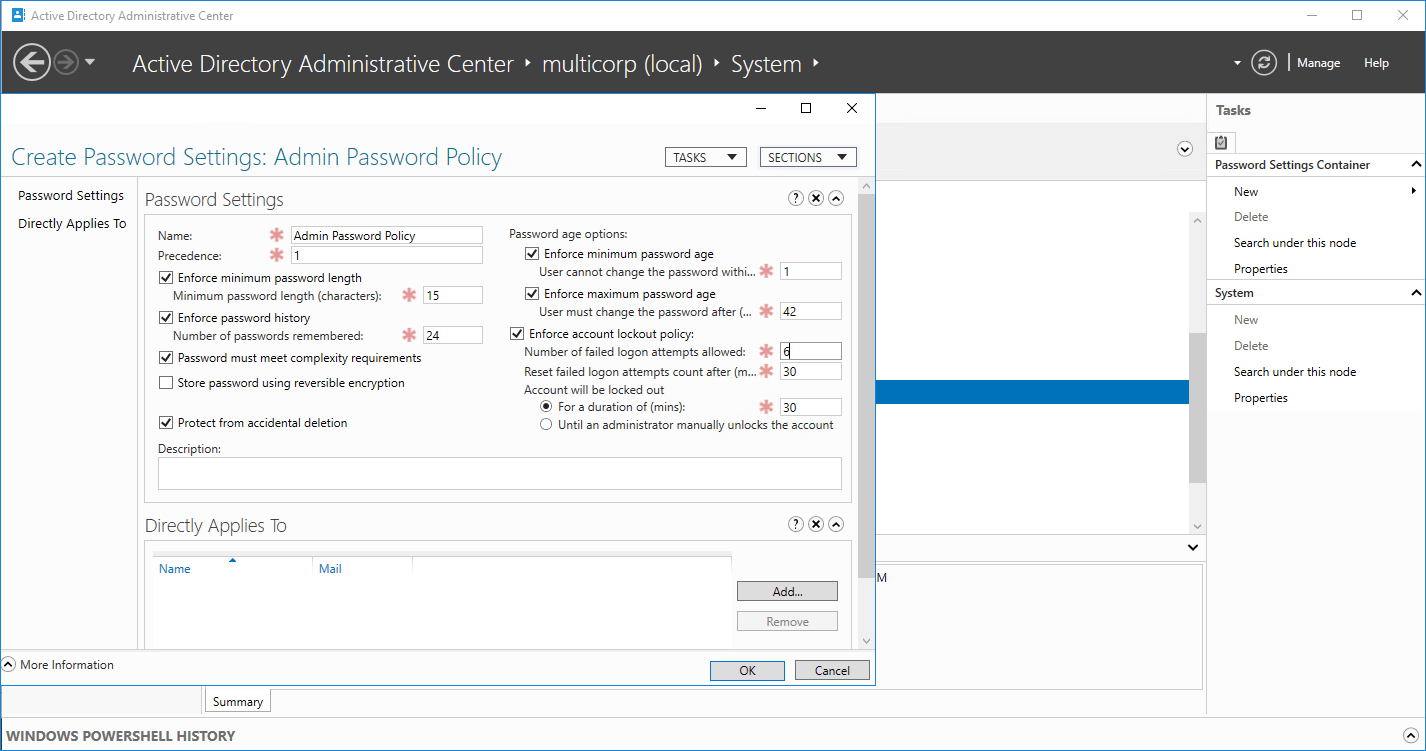Viewport: 1426px width, 751px height.
Task: Click OK to create password settings
Action: pos(747,670)
